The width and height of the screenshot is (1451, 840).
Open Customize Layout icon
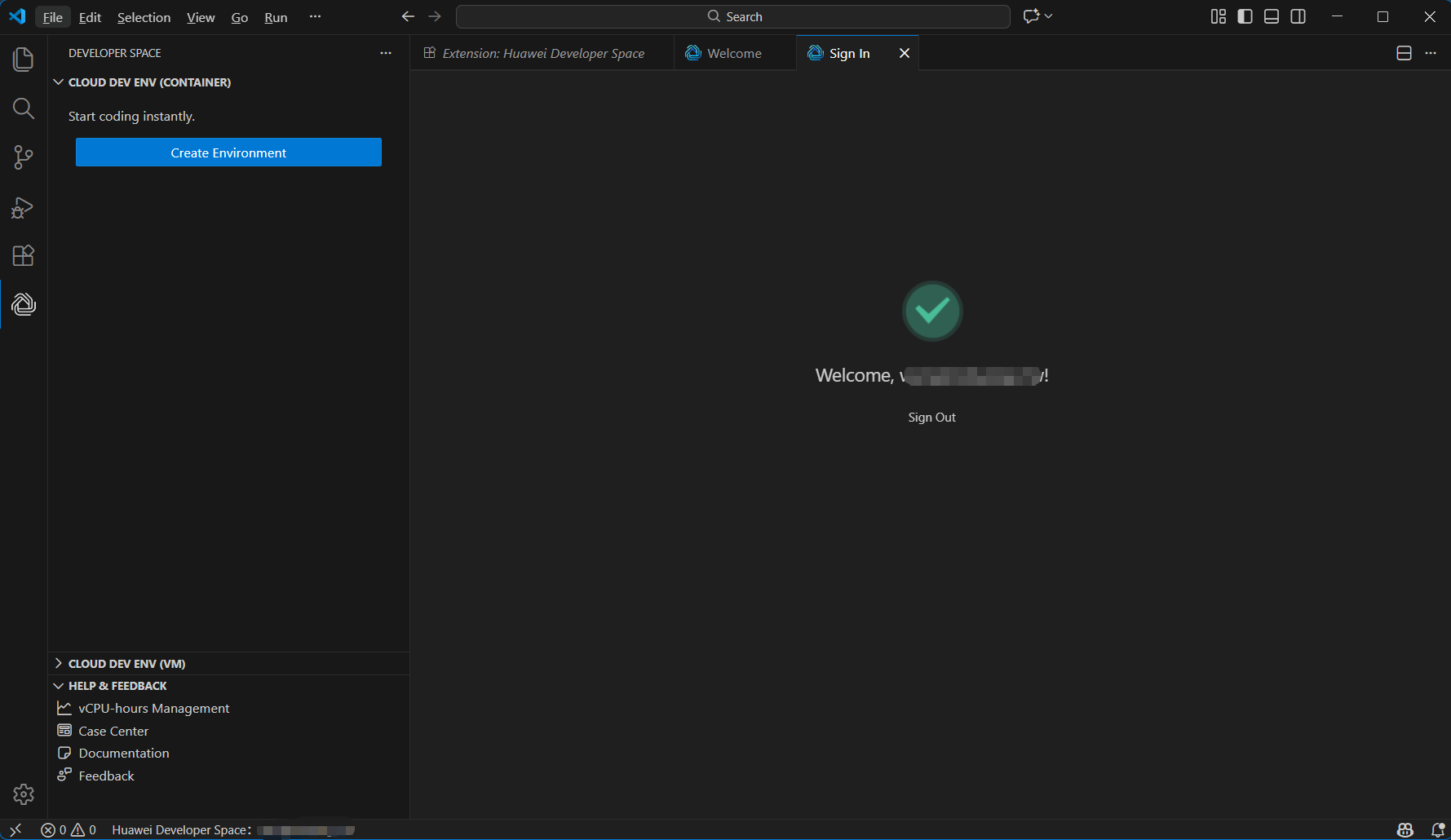click(1219, 16)
